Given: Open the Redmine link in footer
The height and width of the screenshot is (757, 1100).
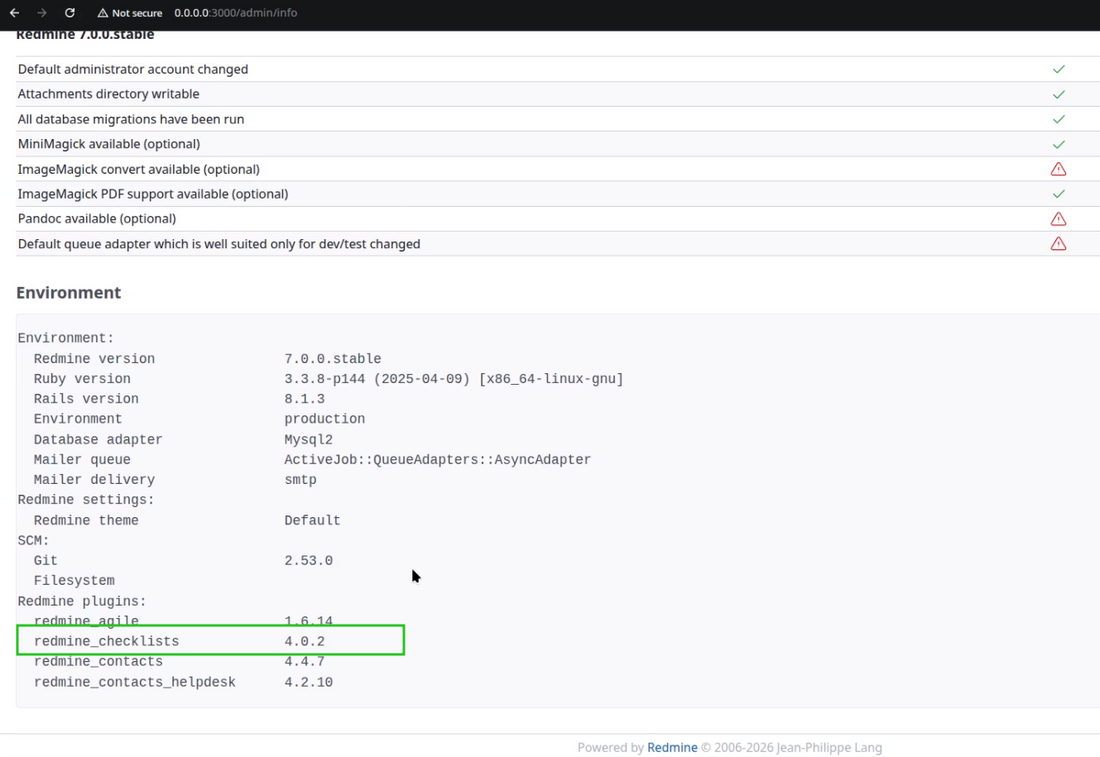Looking at the screenshot, I should tap(672, 747).
